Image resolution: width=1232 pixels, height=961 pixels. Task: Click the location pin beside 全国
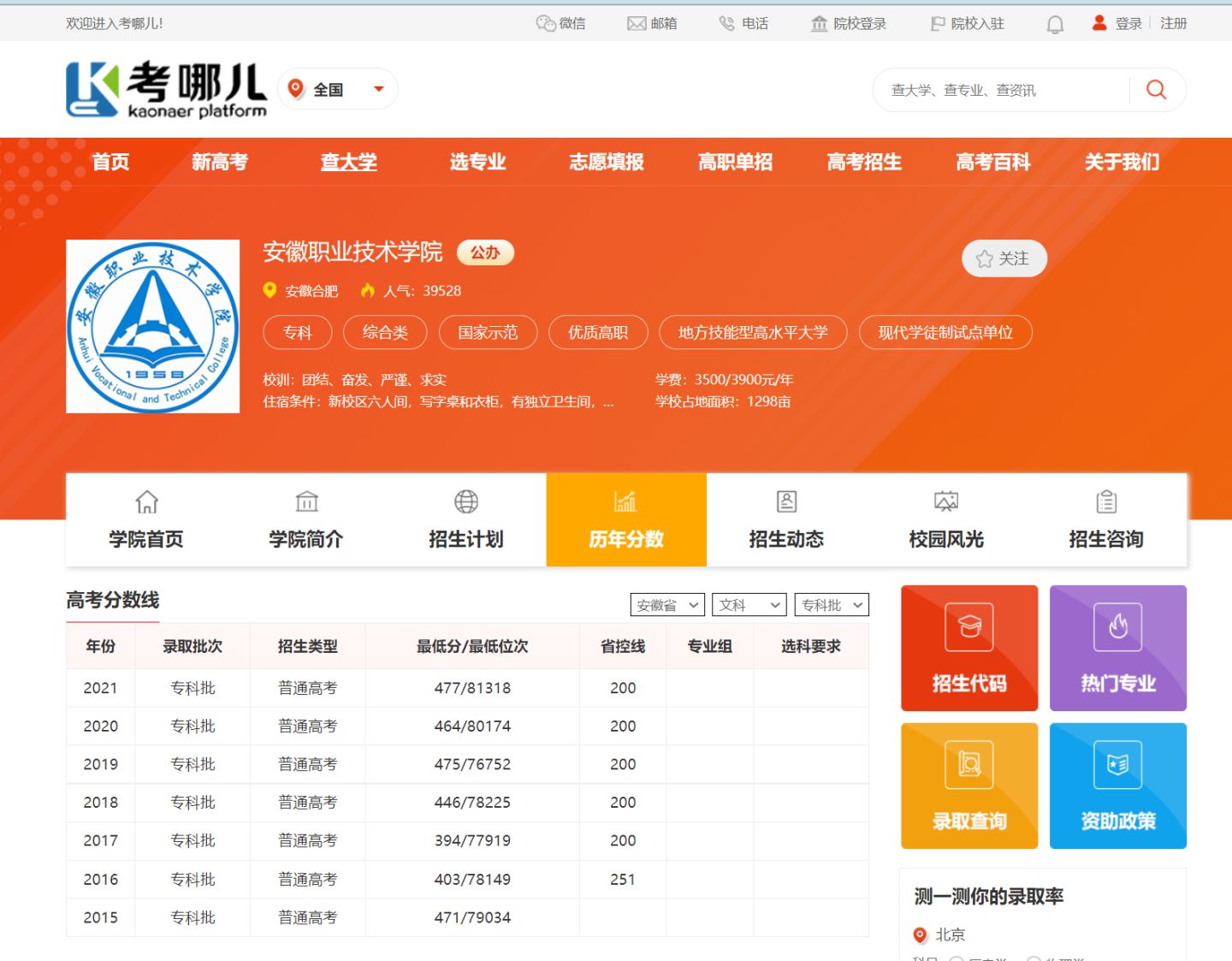point(296,88)
